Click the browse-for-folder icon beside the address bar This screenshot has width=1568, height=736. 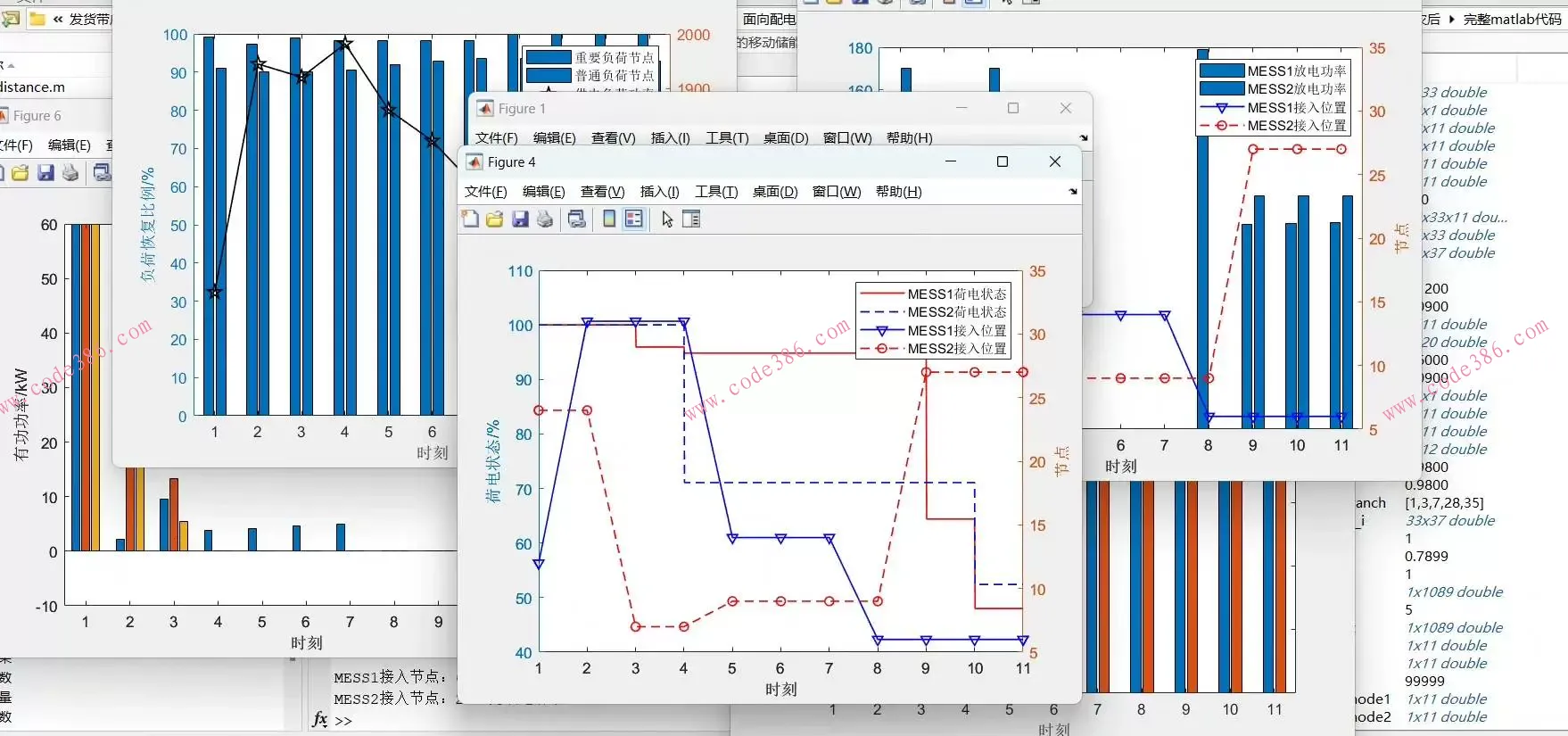[x=11, y=19]
